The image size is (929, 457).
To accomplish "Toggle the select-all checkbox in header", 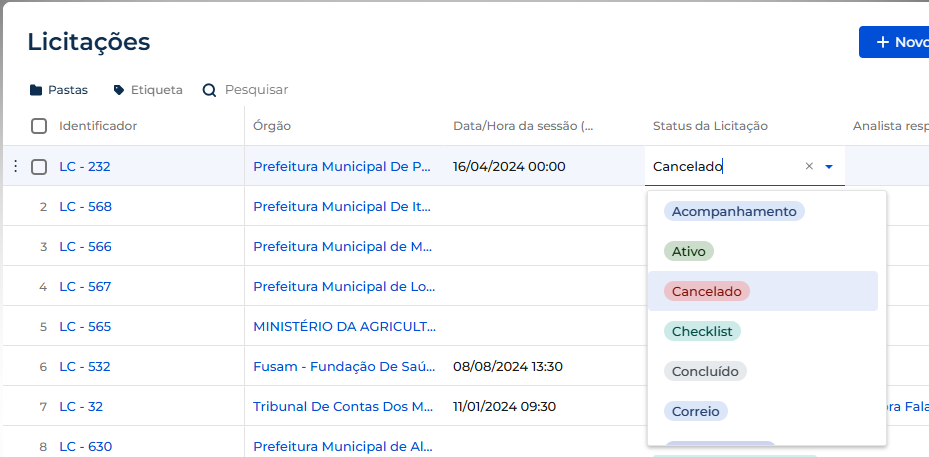I will 39,126.
